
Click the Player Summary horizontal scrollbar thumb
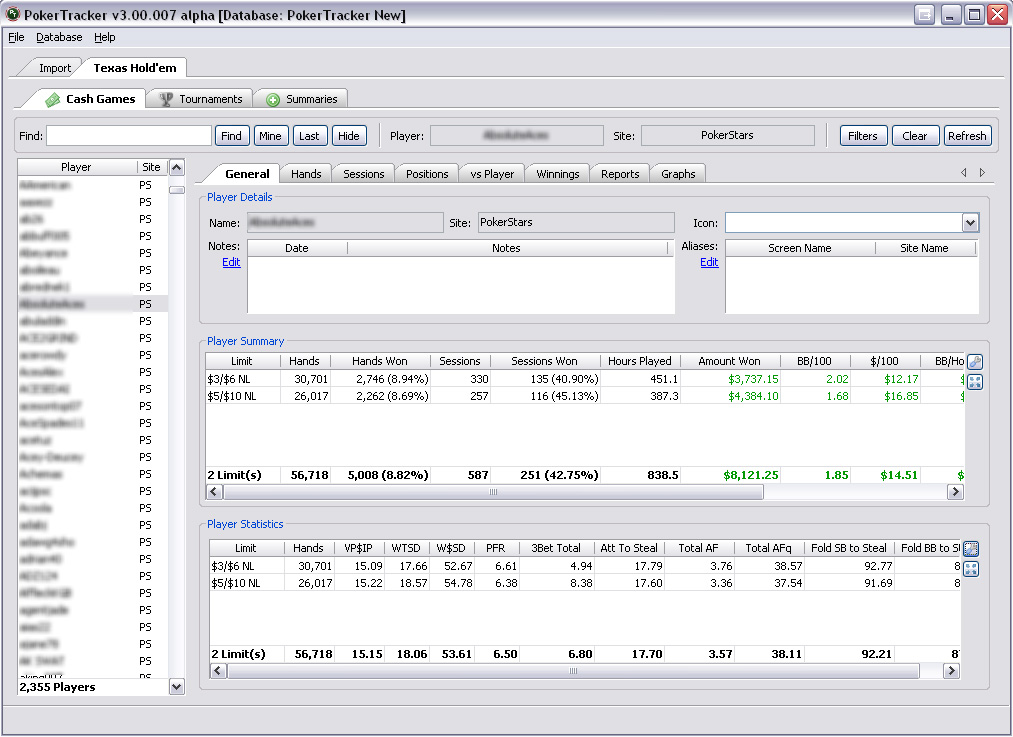[x=494, y=492]
